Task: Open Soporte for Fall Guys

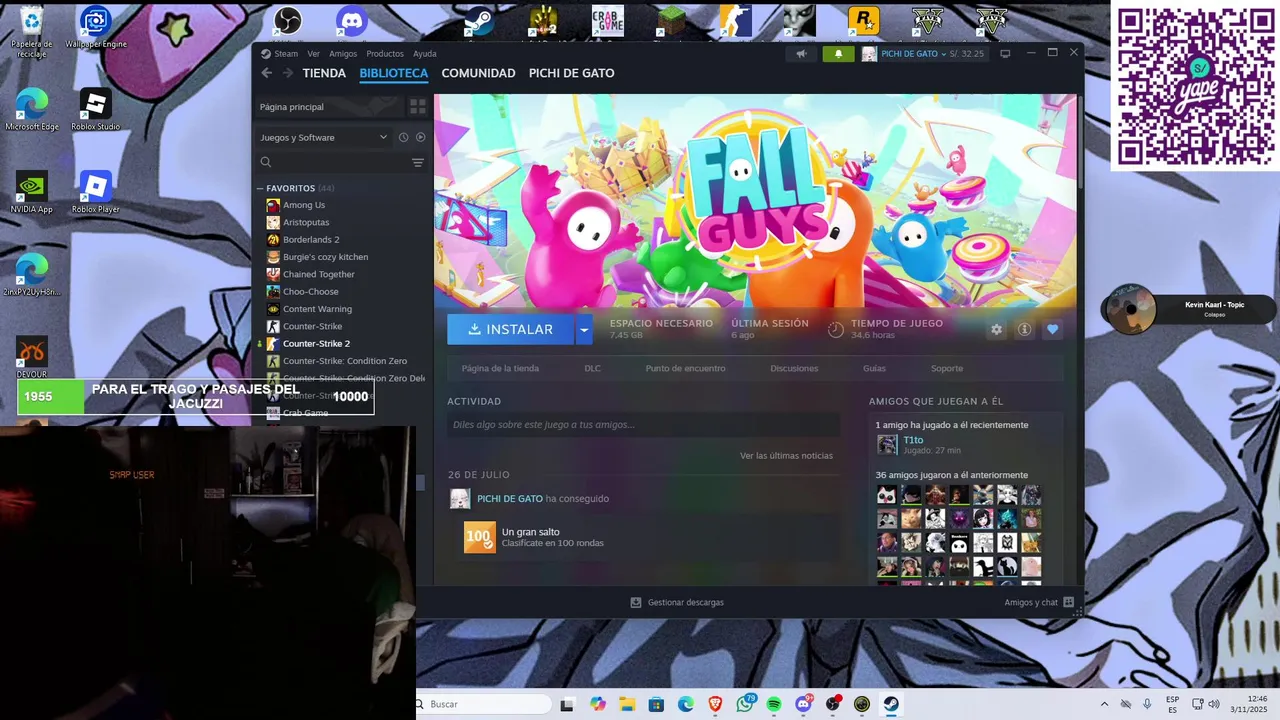Action: coord(947,368)
